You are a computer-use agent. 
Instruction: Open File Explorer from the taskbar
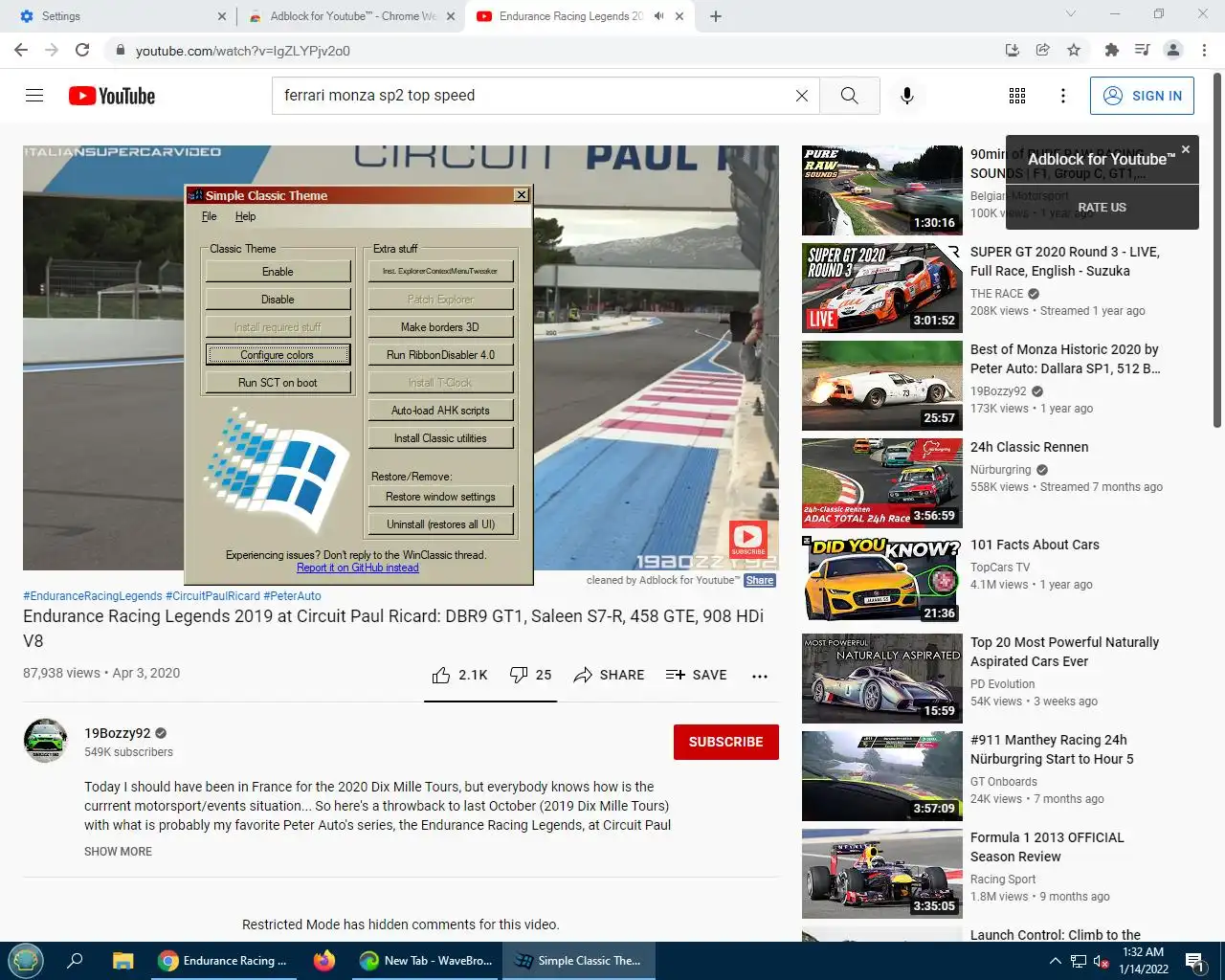(122, 961)
